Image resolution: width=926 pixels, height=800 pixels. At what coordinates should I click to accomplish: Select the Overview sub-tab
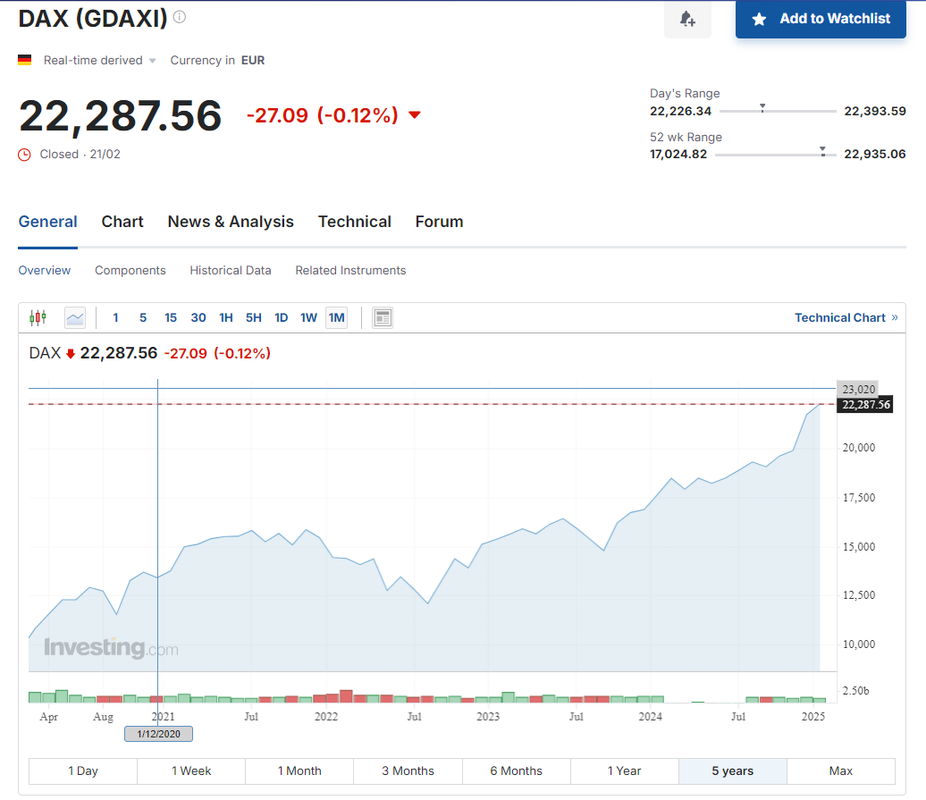pos(44,270)
